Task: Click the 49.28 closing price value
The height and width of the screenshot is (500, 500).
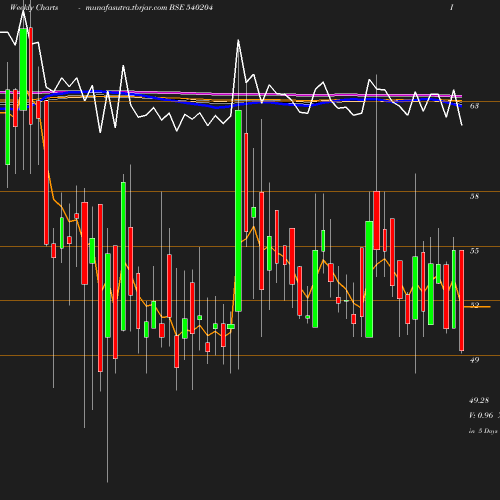Action: (x=479, y=400)
